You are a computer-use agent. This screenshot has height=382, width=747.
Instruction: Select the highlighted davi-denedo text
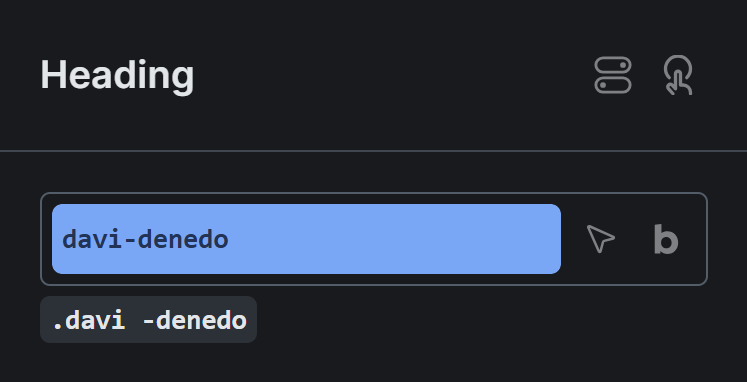click(145, 240)
